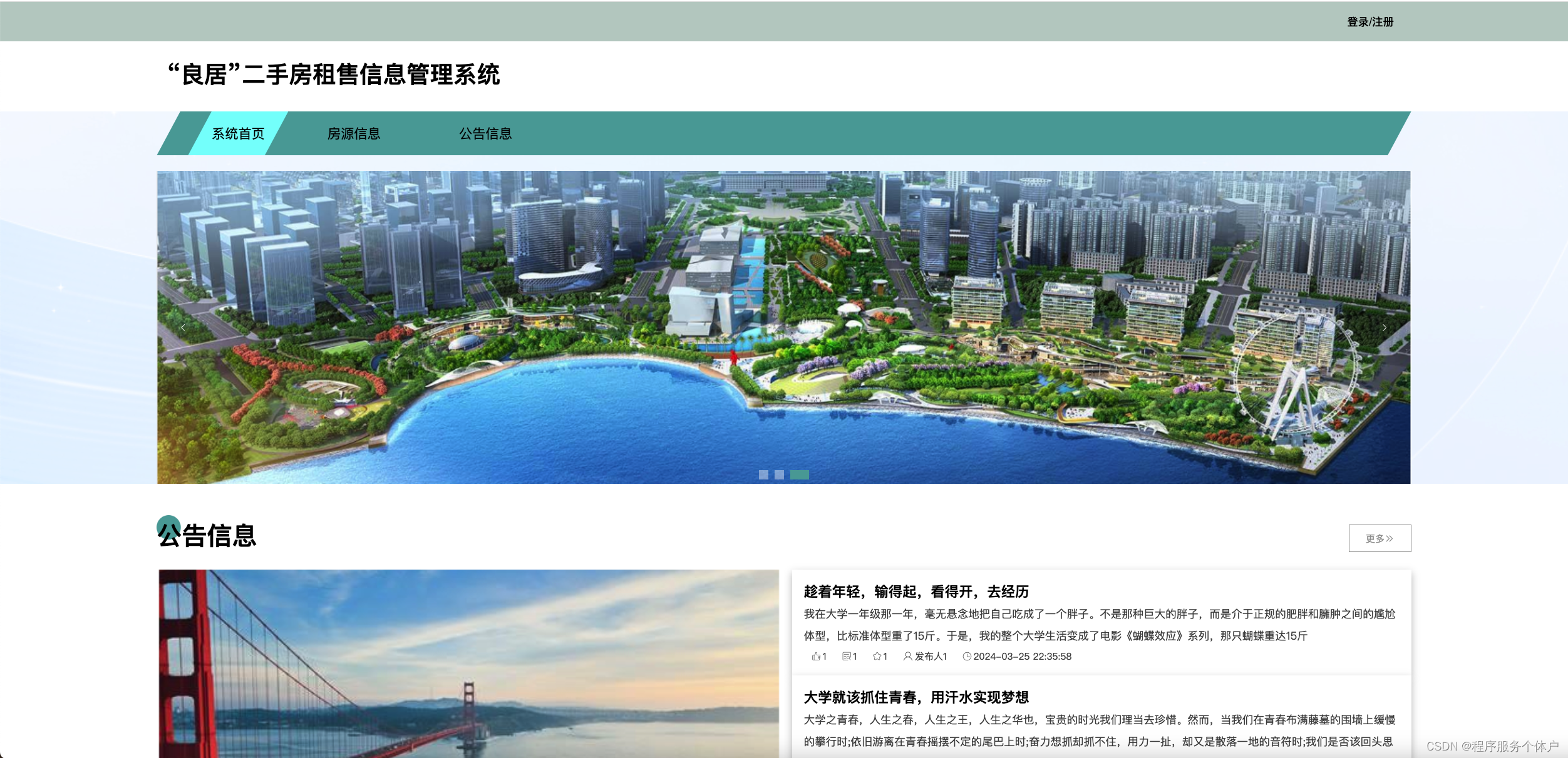Click the Golden Gate Bridge announcement image
This screenshot has height=758, width=1568.
coord(468,663)
